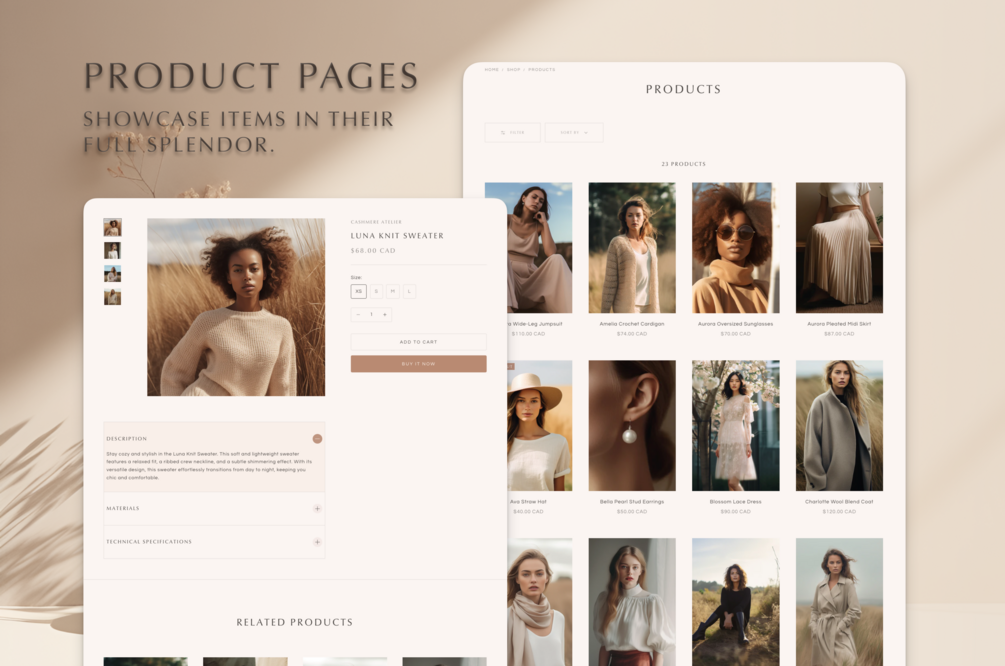Select size S
The height and width of the screenshot is (666, 1005).
pos(376,291)
